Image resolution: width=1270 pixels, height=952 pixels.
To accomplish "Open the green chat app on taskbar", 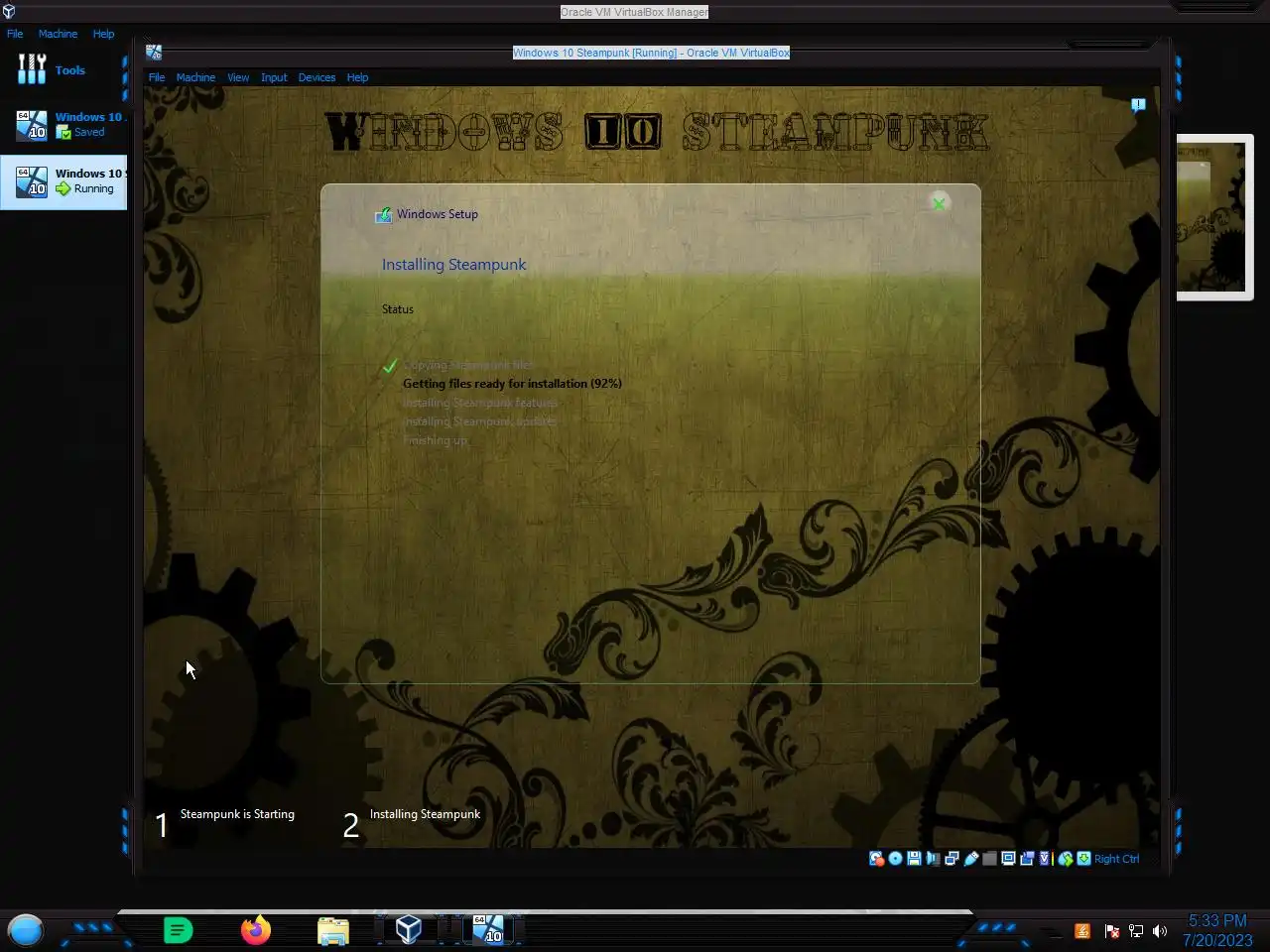I will click(x=178, y=930).
